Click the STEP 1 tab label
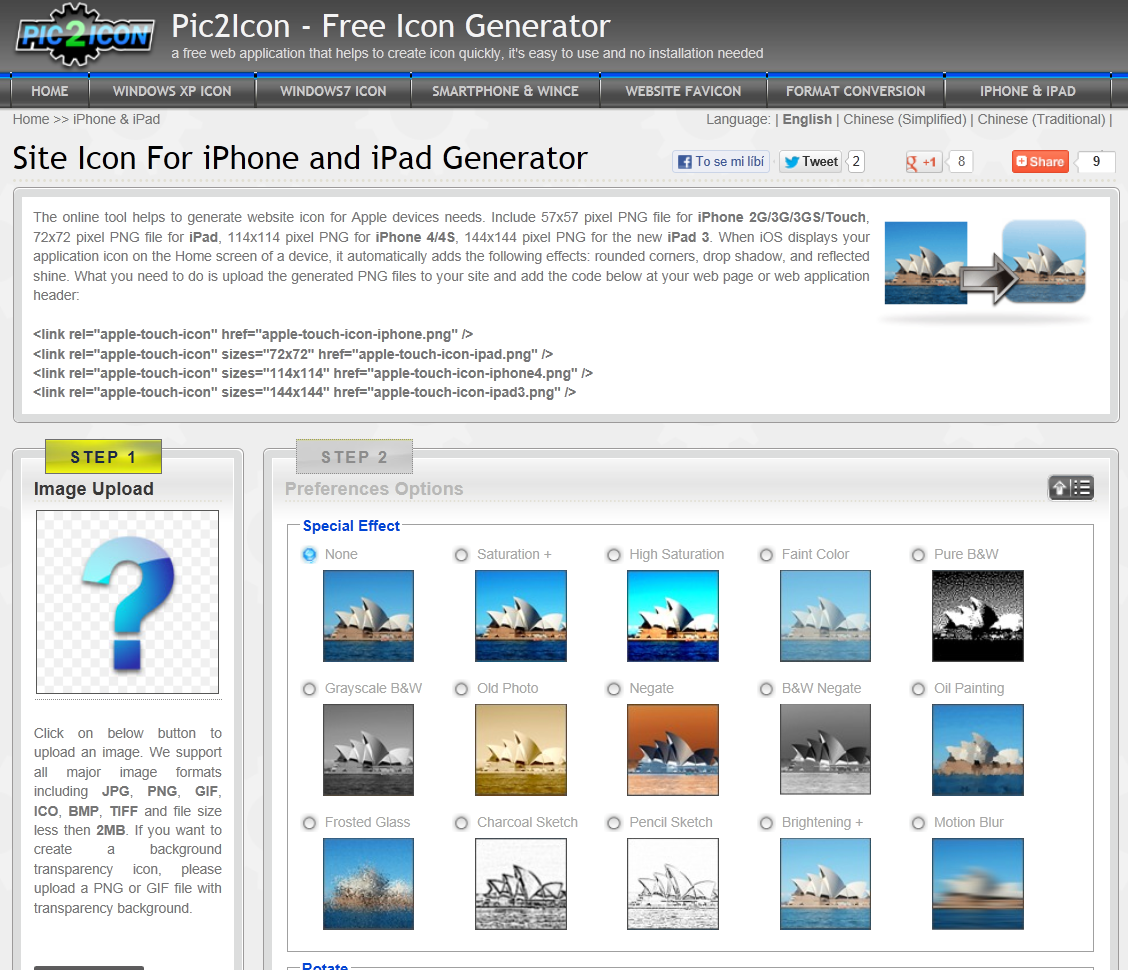Viewport: 1128px width, 970px height. click(103, 456)
